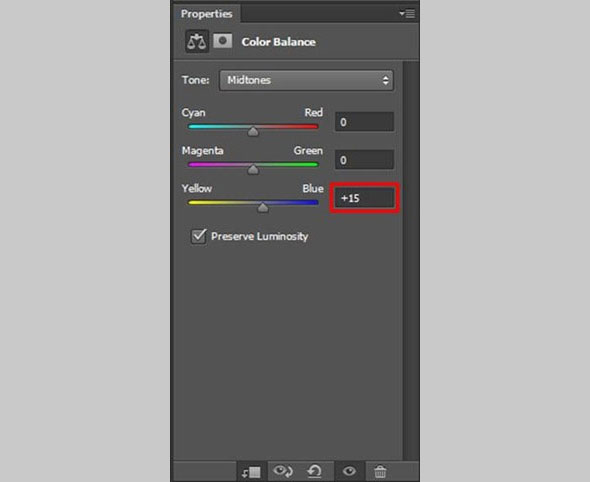Click the Tone dropdown arrows
Image resolution: width=590 pixels, height=482 pixels.
coord(385,80)
